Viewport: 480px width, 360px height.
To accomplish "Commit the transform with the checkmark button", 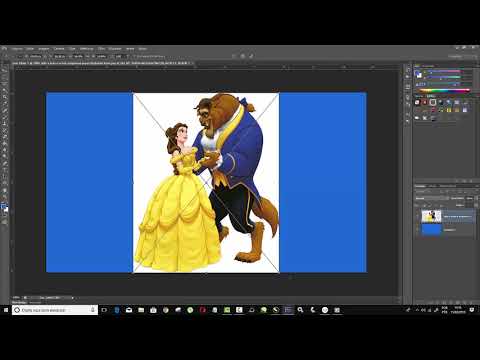I will coord(251,56).
